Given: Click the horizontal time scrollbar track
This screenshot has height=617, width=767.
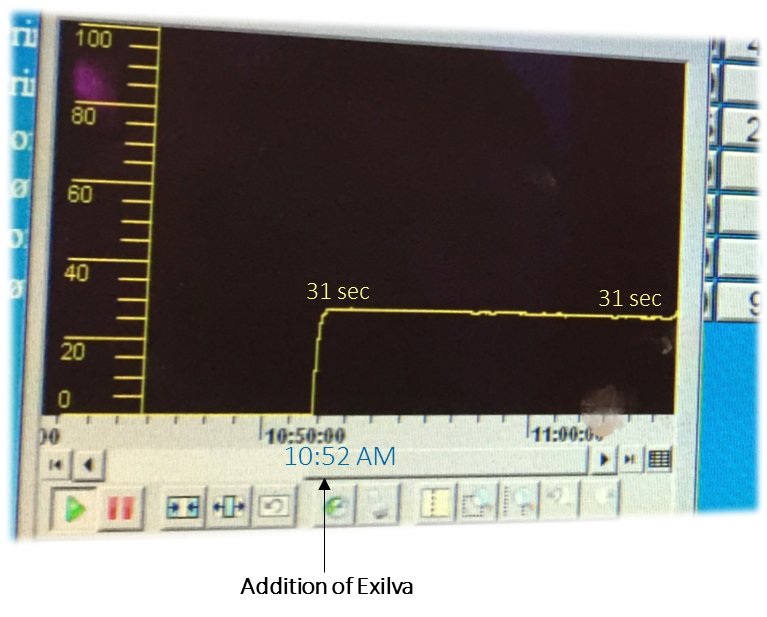Looking at the screenshot, I should (450, 461).
